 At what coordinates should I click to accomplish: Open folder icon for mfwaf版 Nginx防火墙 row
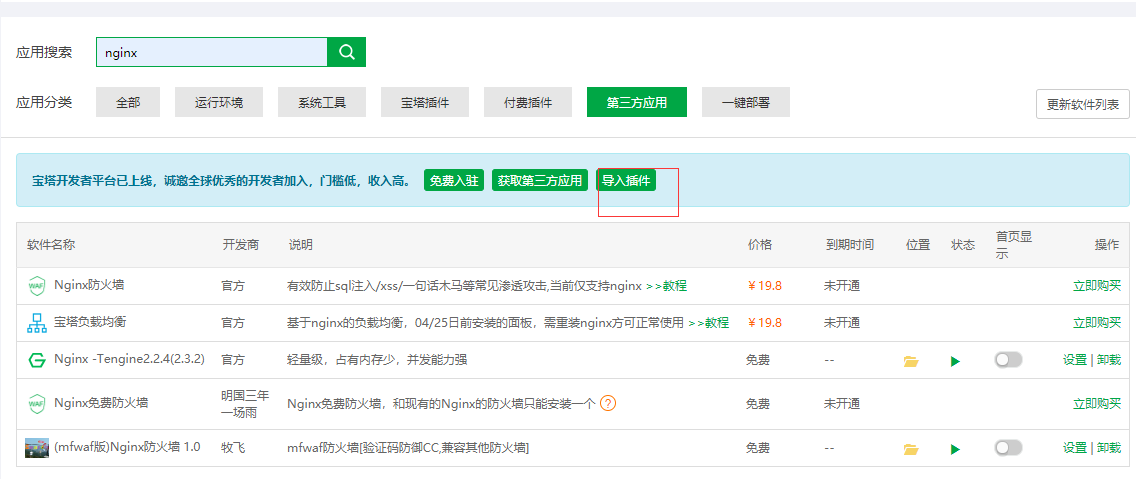(911, 449)
